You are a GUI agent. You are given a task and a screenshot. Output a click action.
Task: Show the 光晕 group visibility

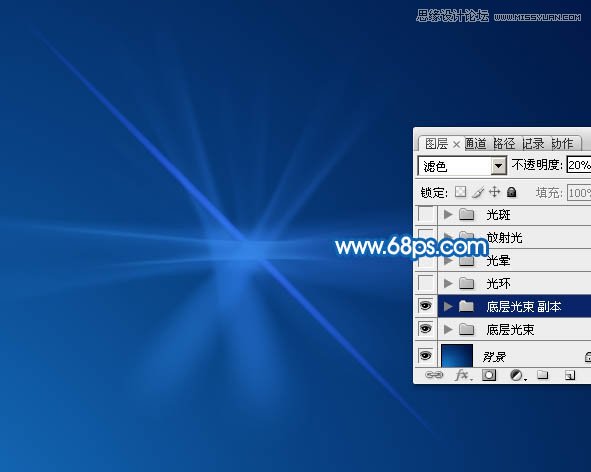point(426,260)
